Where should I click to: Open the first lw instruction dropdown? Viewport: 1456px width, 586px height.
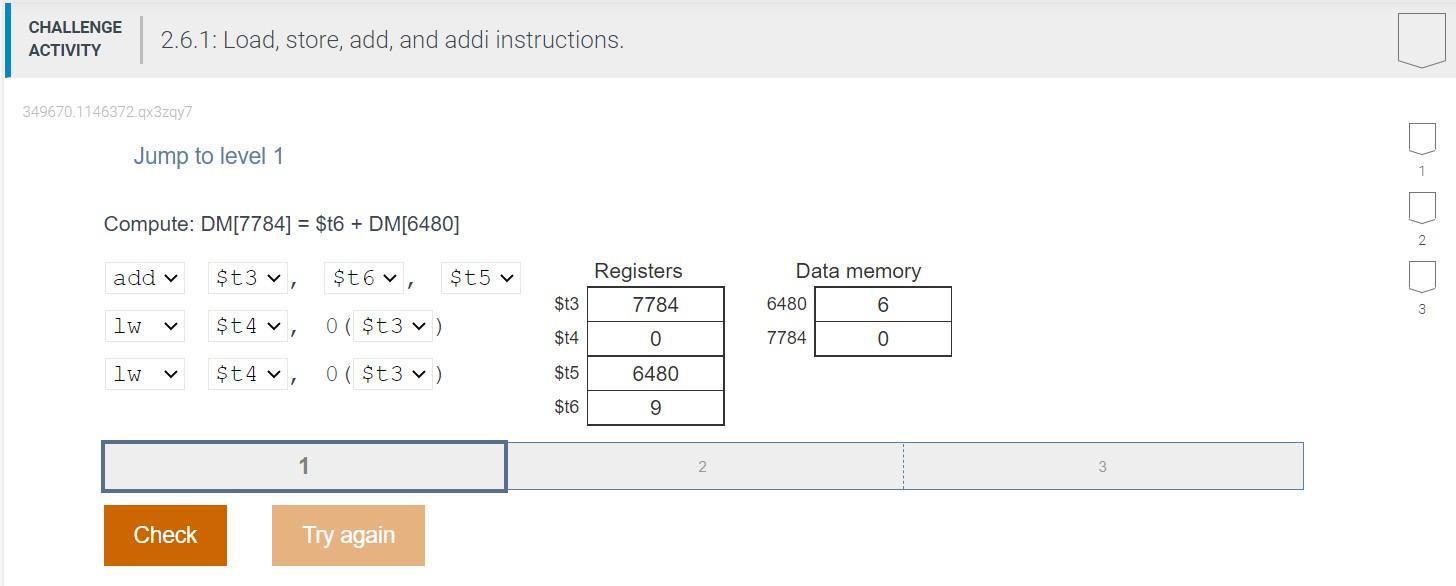click(144, 325)
